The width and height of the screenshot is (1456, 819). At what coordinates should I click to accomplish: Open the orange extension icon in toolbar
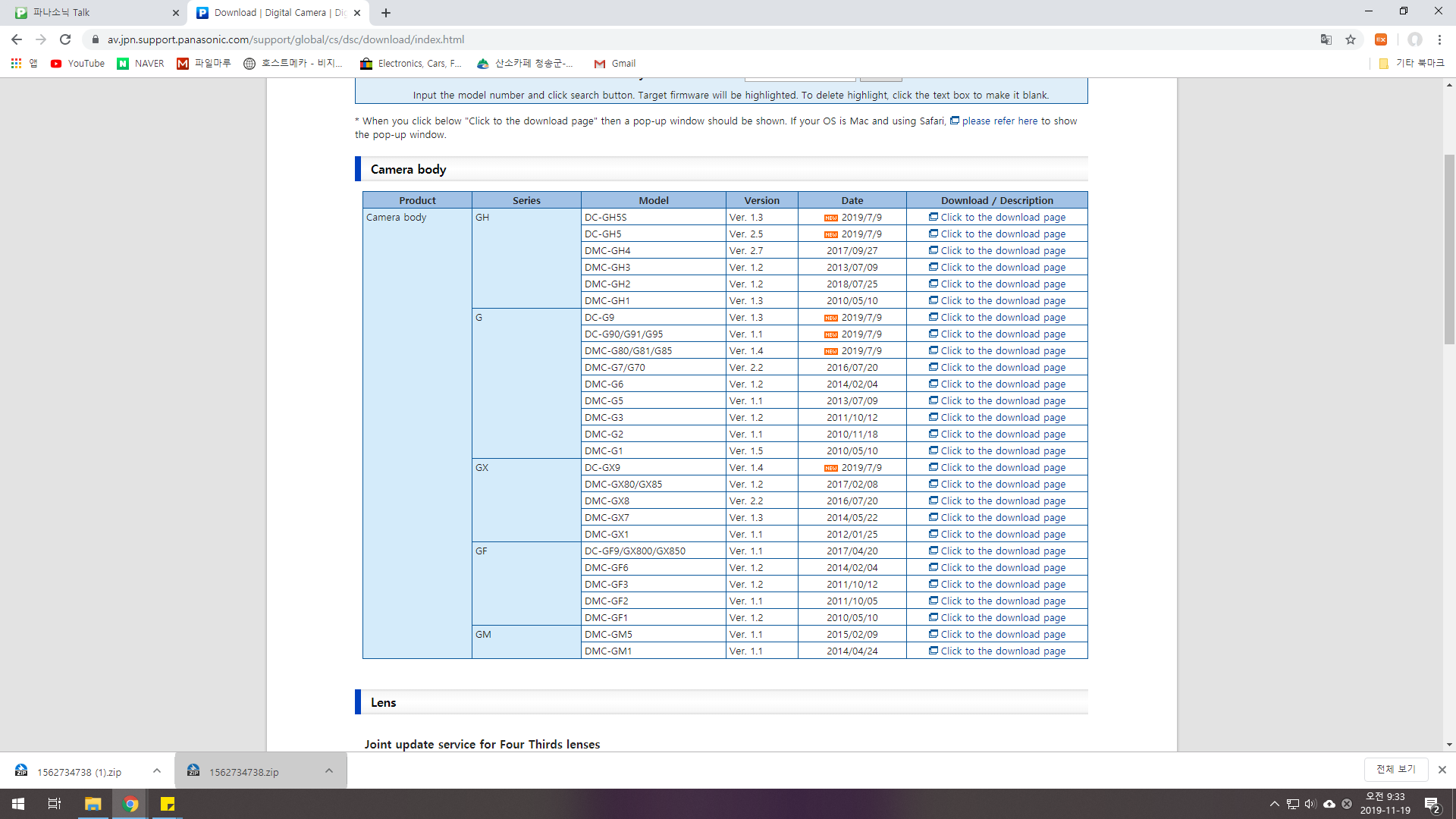pyautogui.click(x=1381, y=39)
